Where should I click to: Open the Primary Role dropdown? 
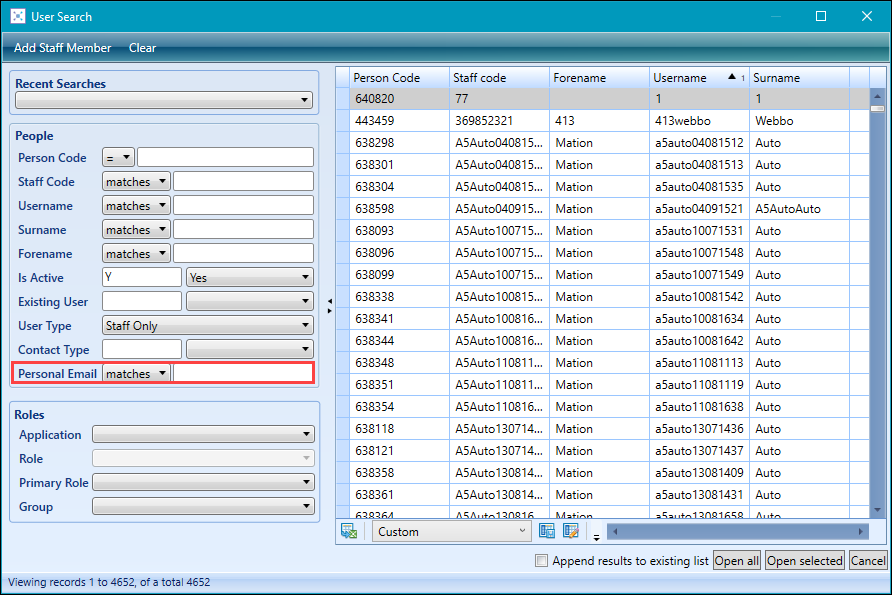click(x=203, y=482)
